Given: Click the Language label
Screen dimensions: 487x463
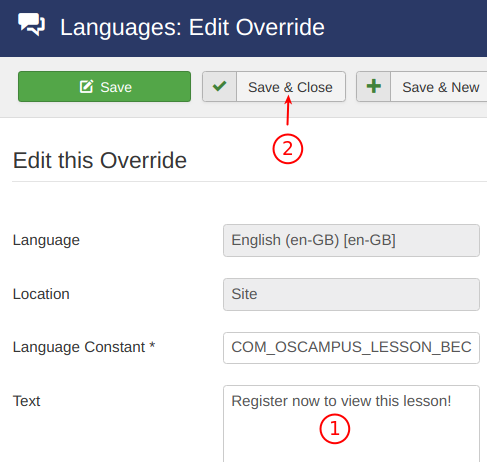Looking at the screenshot, I should click(46, 240).
